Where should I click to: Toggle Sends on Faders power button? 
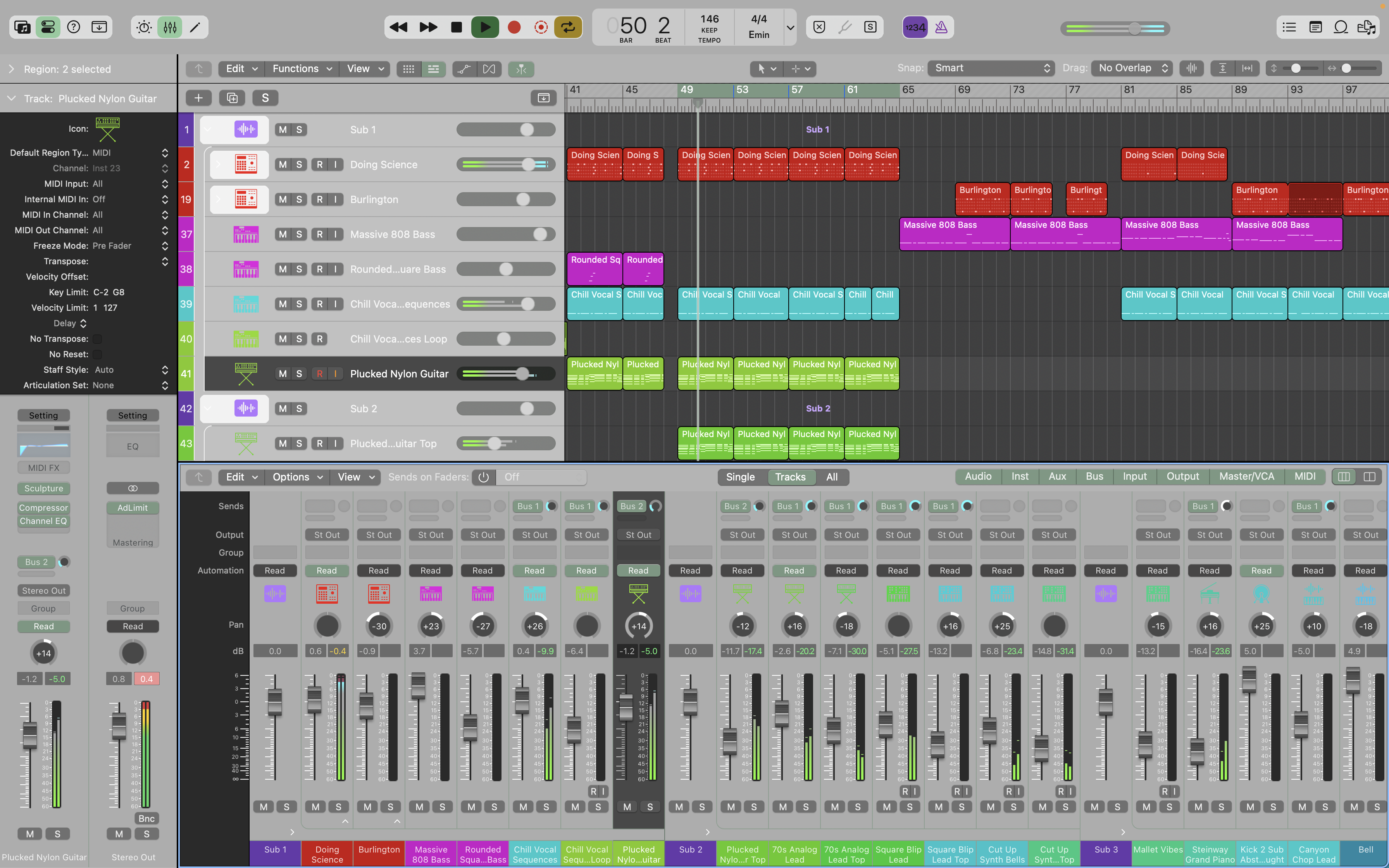click(484, 477)
